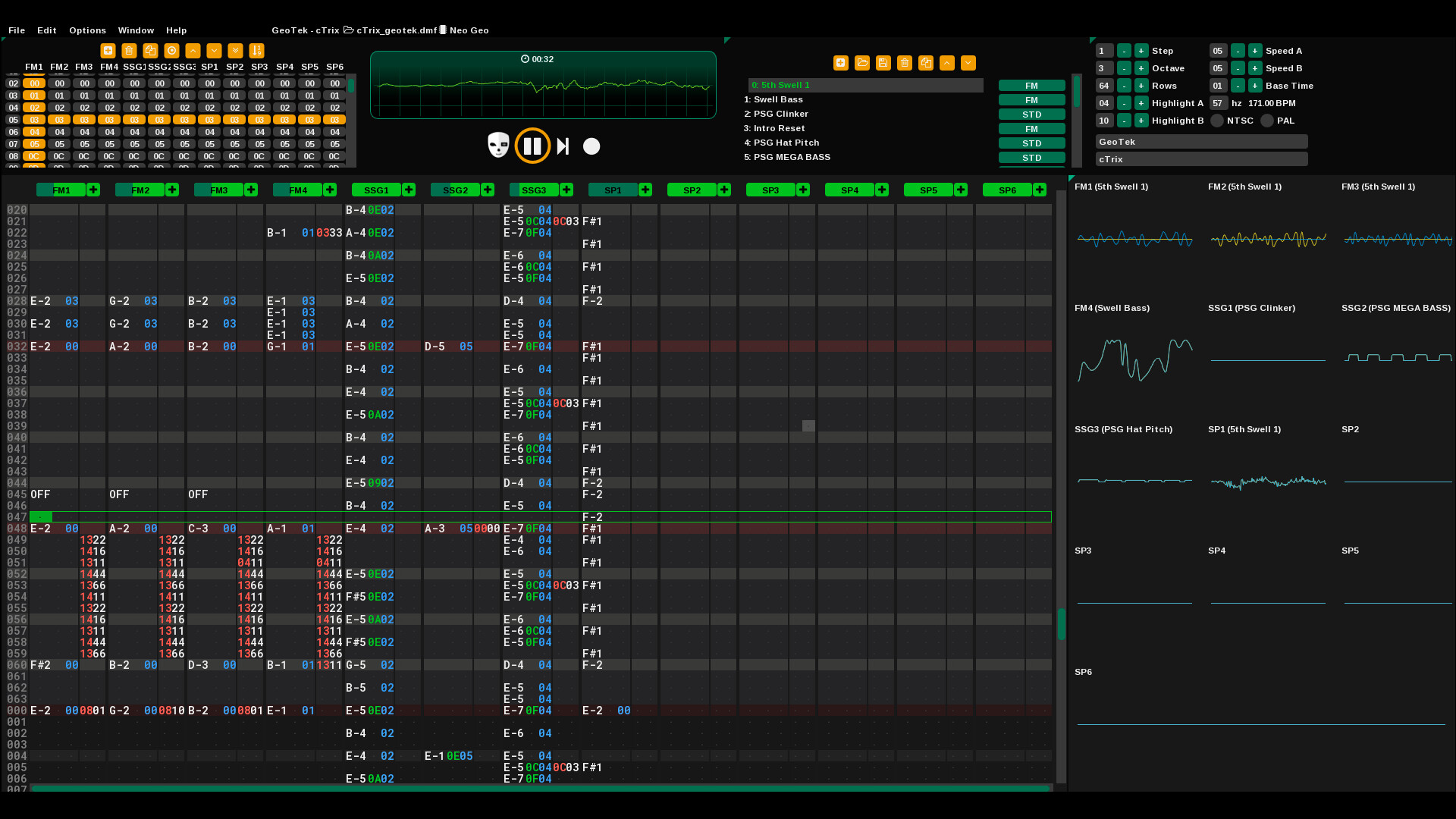Viewport: 1456px width, 819px height.
Task: Click the skull playback icon
Action: click(x=497, y=146)
